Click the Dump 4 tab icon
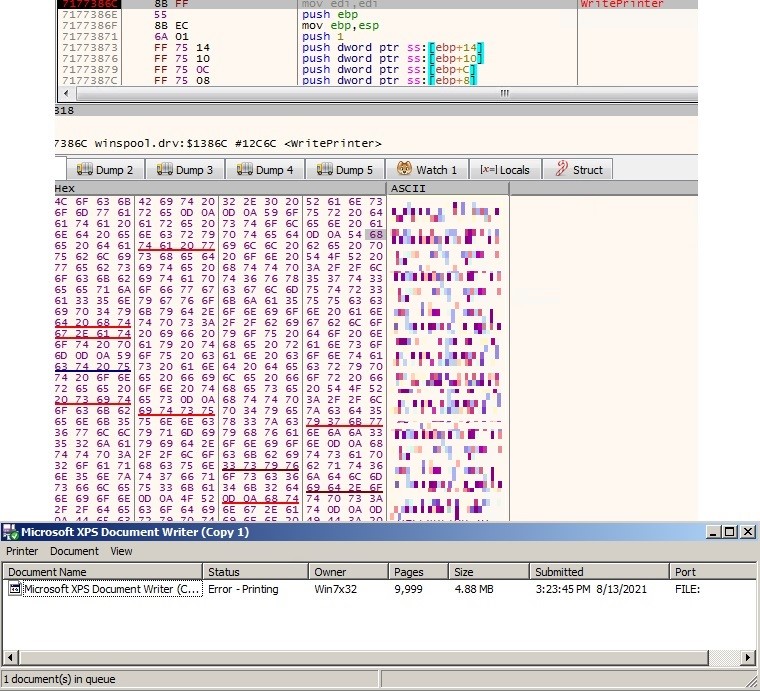 pyautogui.click(x=244, y=170)
